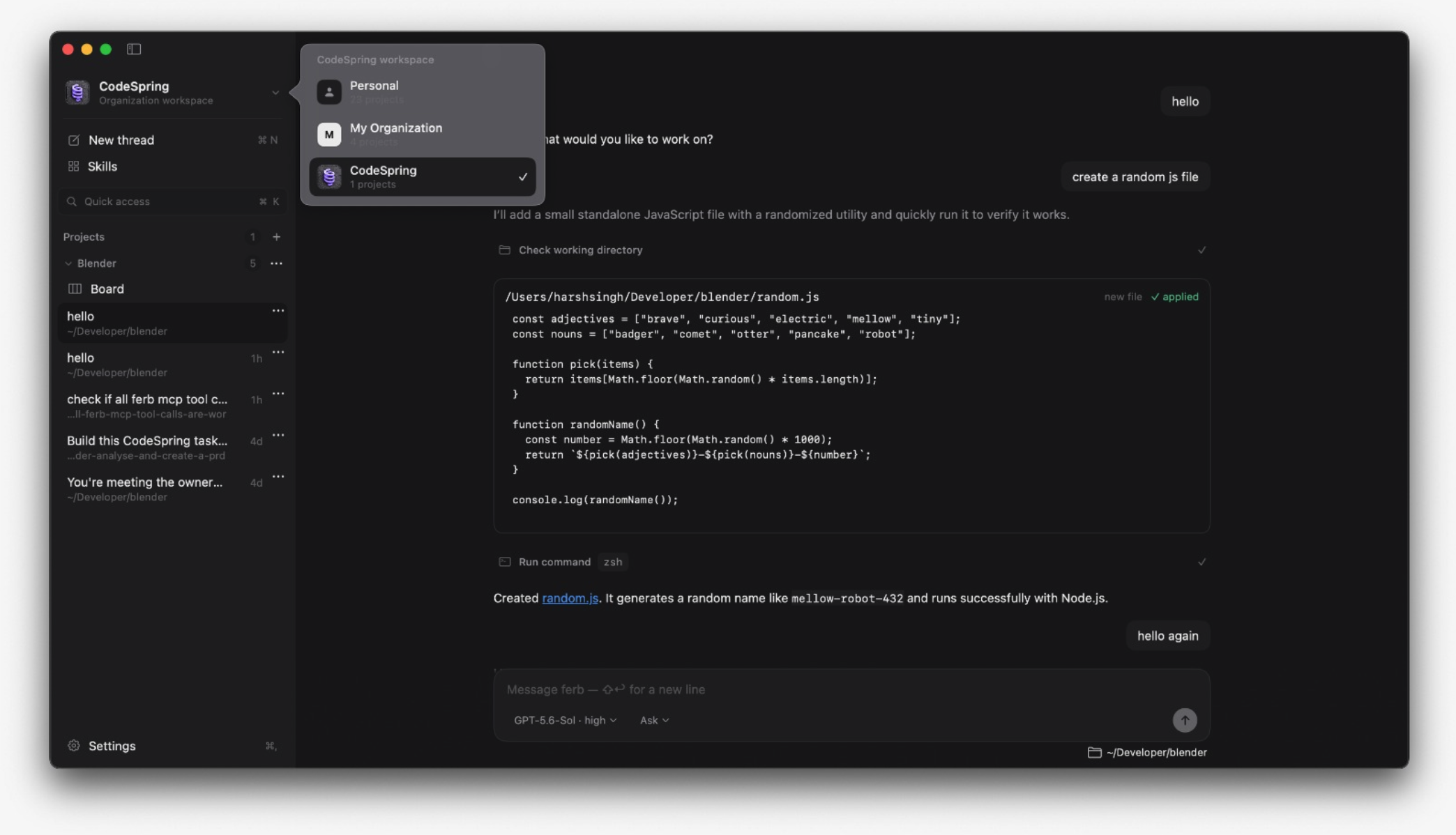Open options for the 1h-old hello thread
The width and height of the screenshot is (1456, 835).
click(x=278, y=353)
